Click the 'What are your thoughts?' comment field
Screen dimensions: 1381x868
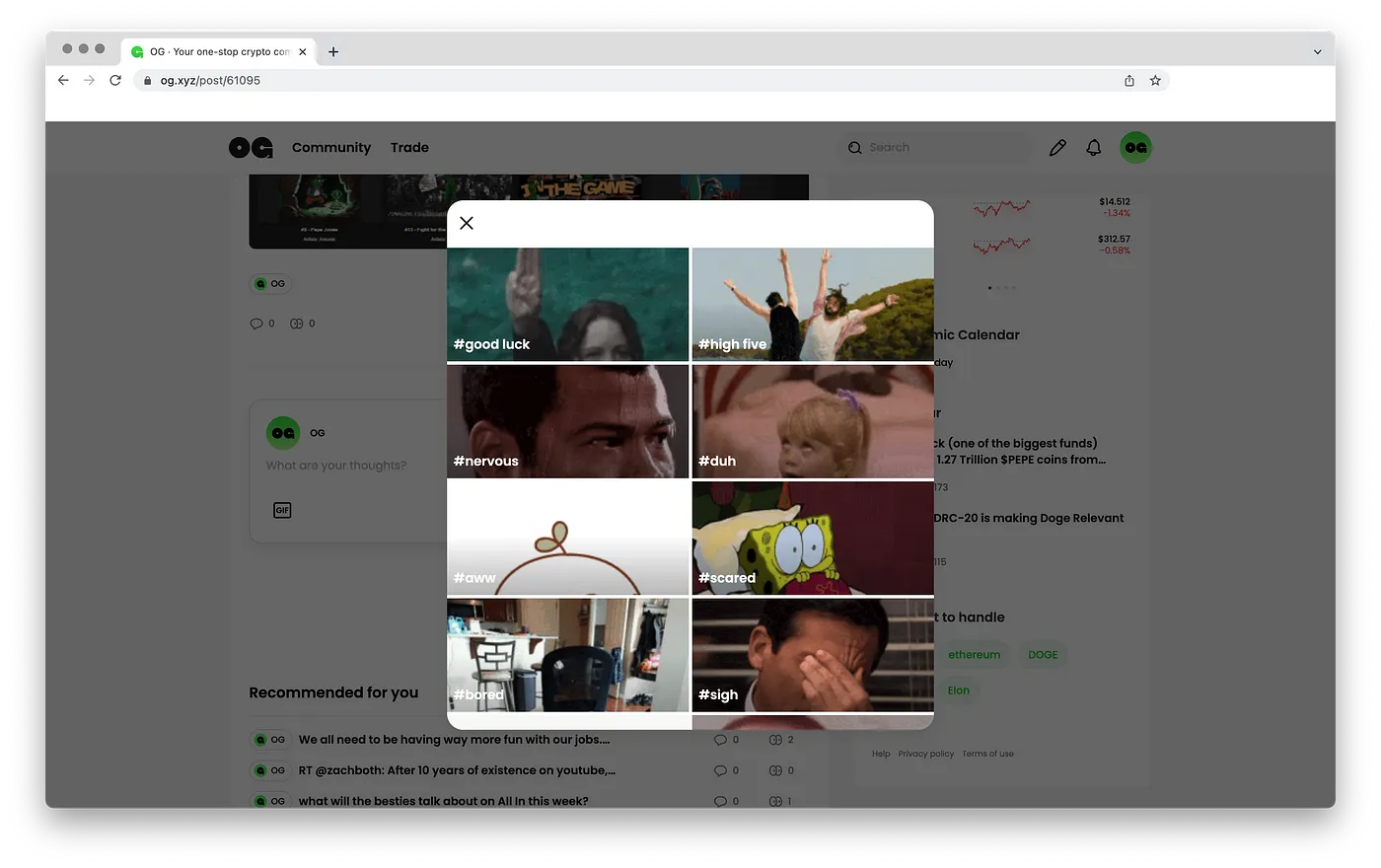coord(336,466)
